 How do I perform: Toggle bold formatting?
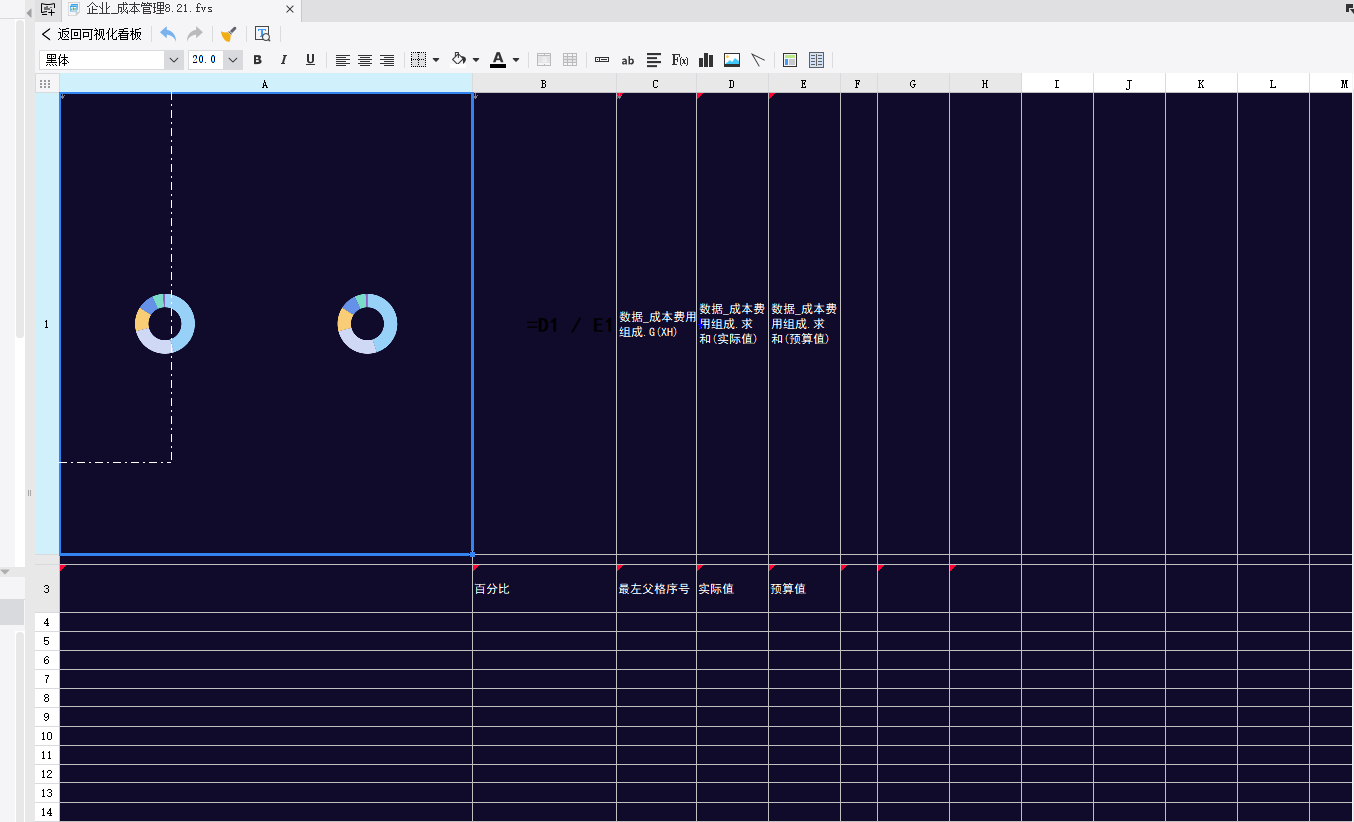tap(257, 60)
